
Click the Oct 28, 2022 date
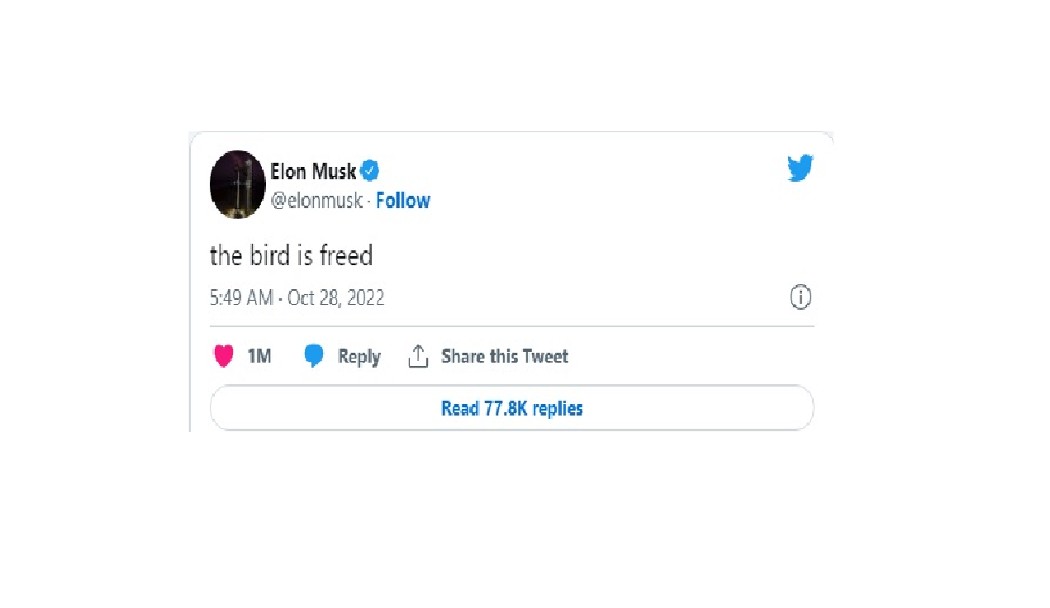(x=336, y=298)
